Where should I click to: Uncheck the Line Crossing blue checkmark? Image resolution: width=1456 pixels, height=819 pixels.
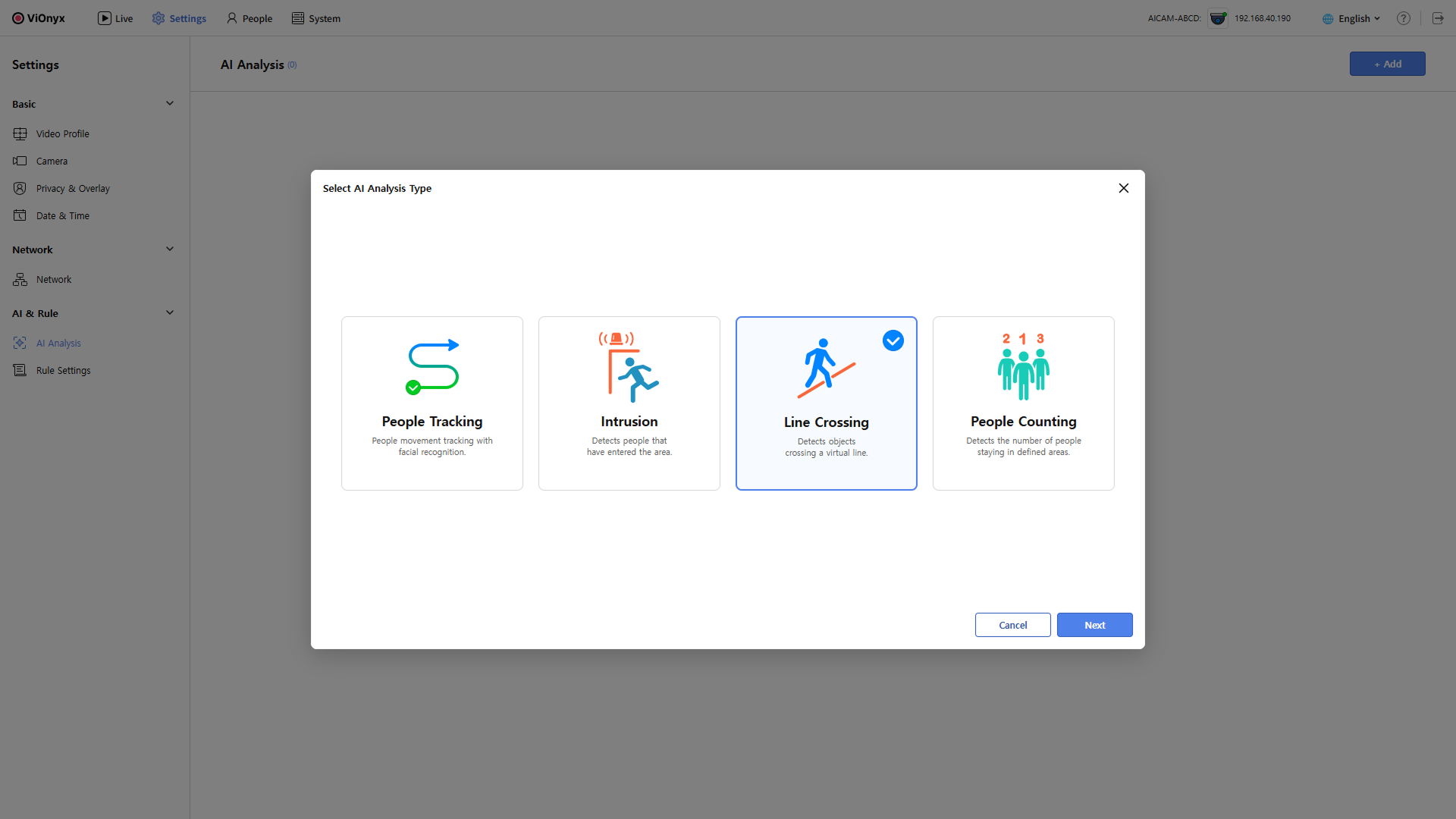pos(893,340)
